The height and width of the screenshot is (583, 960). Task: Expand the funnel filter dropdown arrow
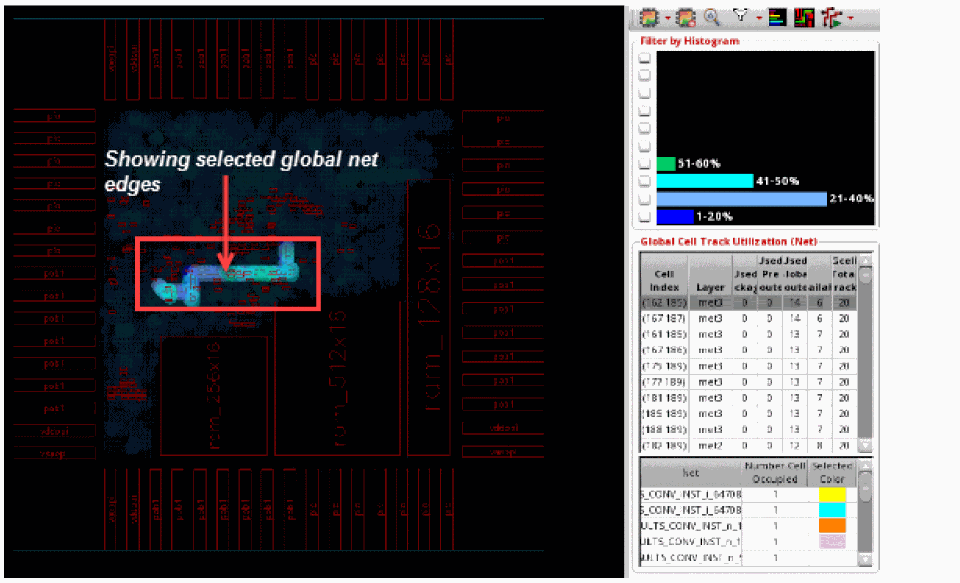point(757,18)
